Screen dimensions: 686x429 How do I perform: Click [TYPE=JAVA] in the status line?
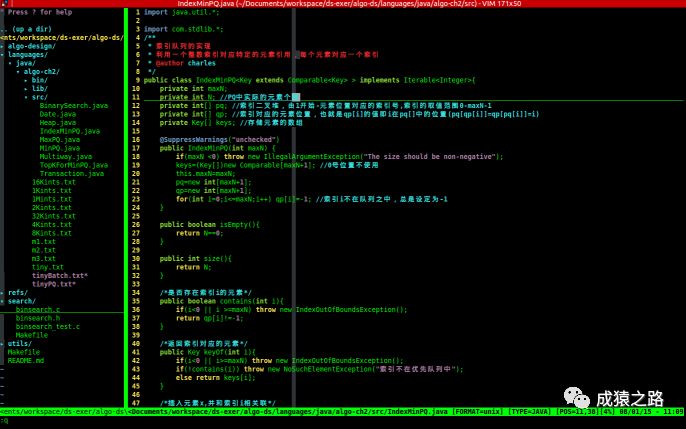pyautogui.click(x=530, y=412)
